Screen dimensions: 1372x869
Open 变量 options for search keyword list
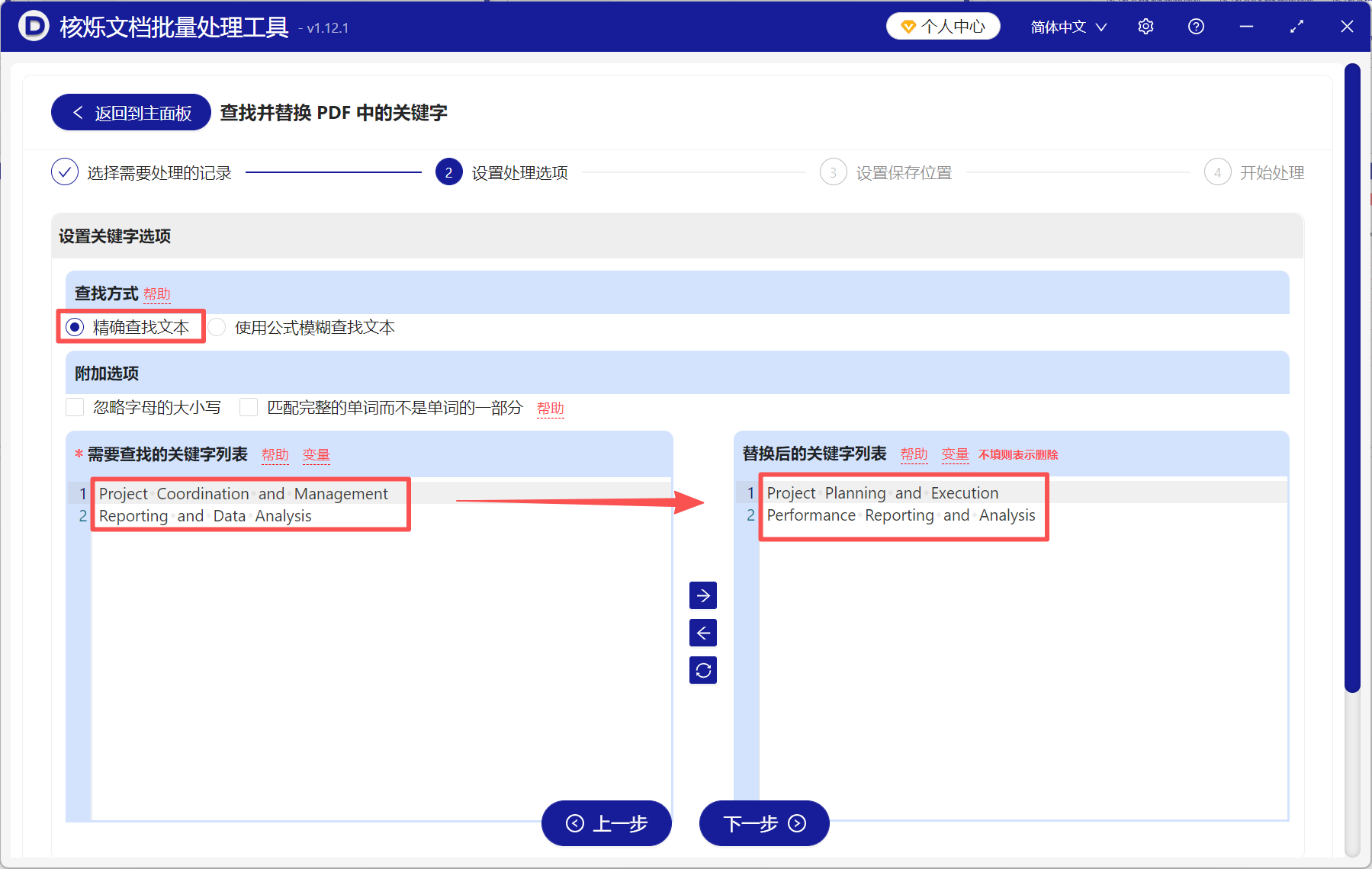[316, 454]
